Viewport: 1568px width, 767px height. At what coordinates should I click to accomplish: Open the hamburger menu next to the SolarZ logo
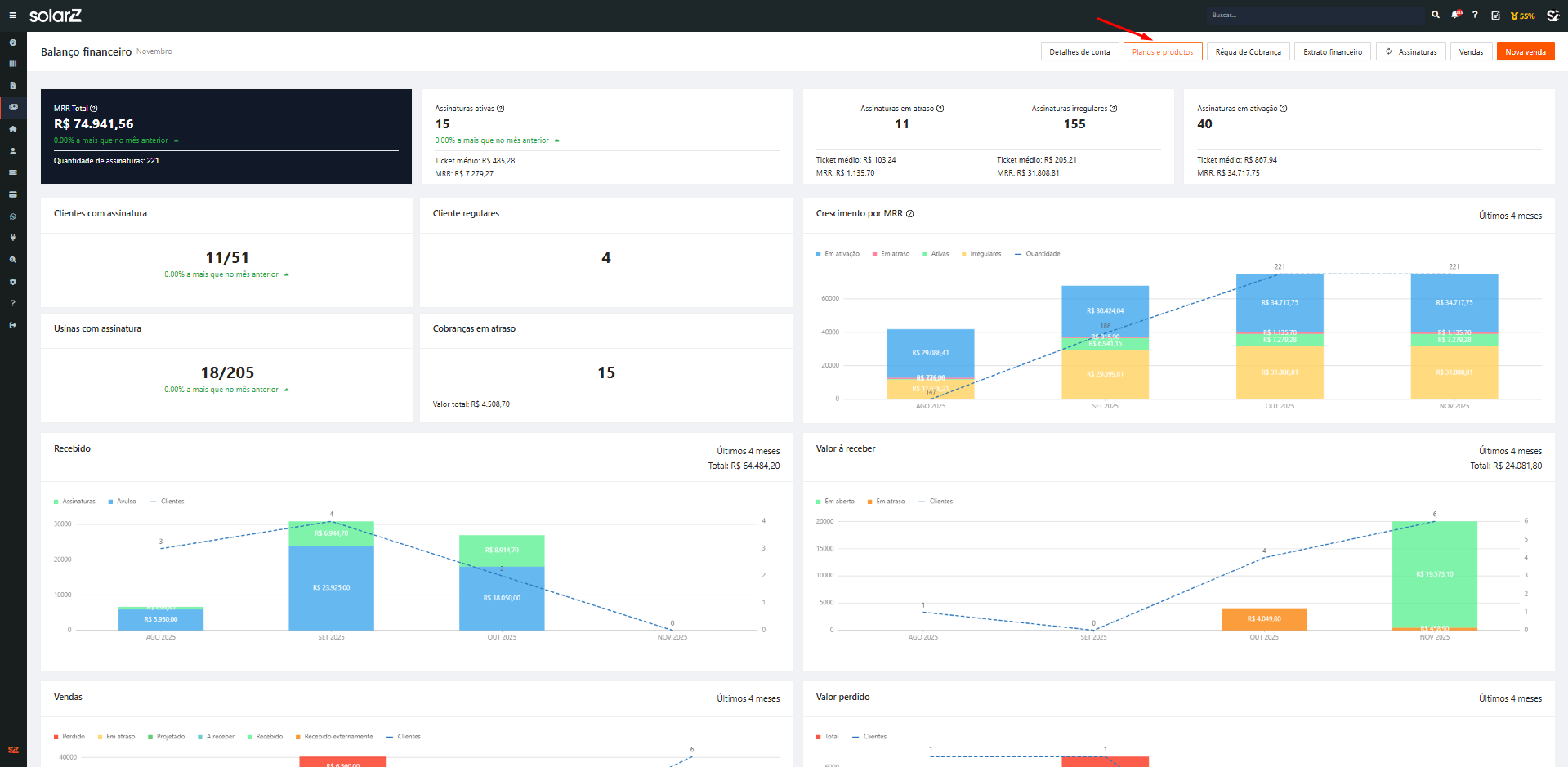pos(12,16)
